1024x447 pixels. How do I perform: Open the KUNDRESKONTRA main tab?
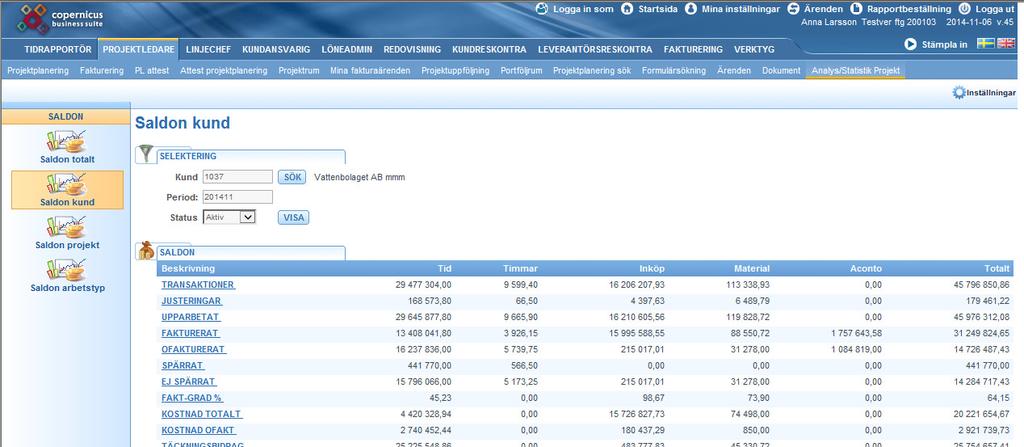pos(489,50)
